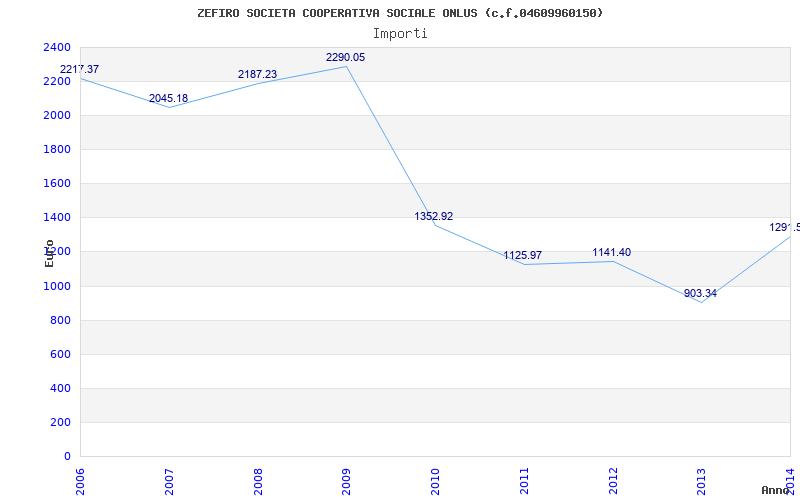The width and height of the screenshot is (800, 500).
Task: Click the 1800 y-axis tick label
Action: click(x=57, y=149)
